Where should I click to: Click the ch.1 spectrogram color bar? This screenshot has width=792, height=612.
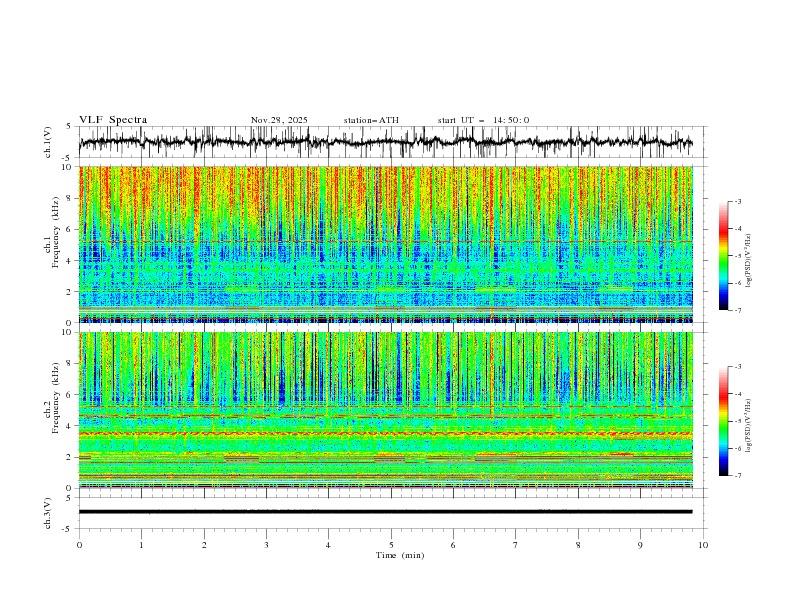pos(723,256)
